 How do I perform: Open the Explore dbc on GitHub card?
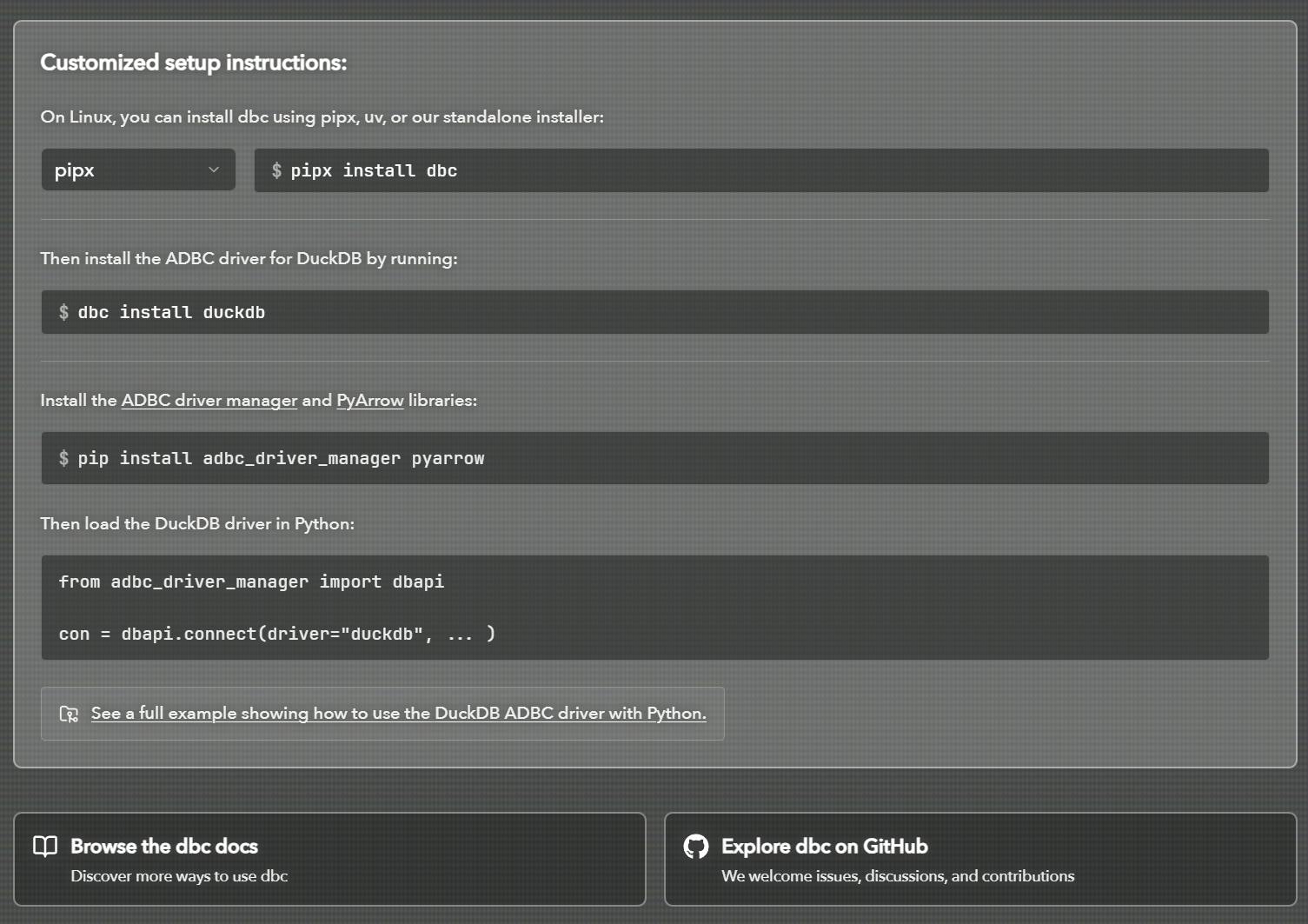coord(979,859)
